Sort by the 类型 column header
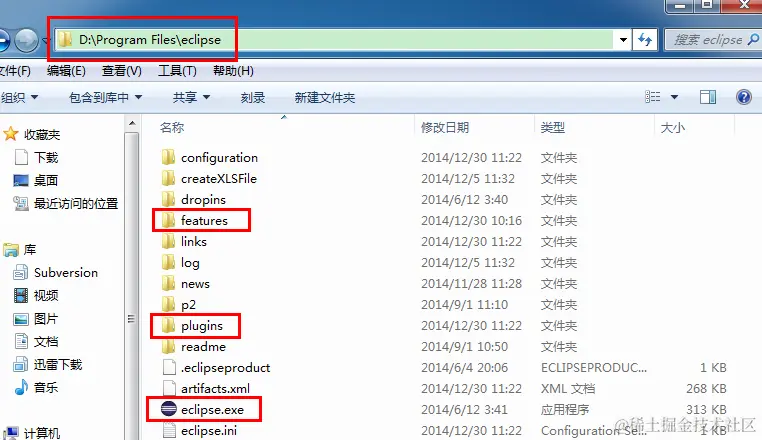The image size is (762, 440). 553,127
